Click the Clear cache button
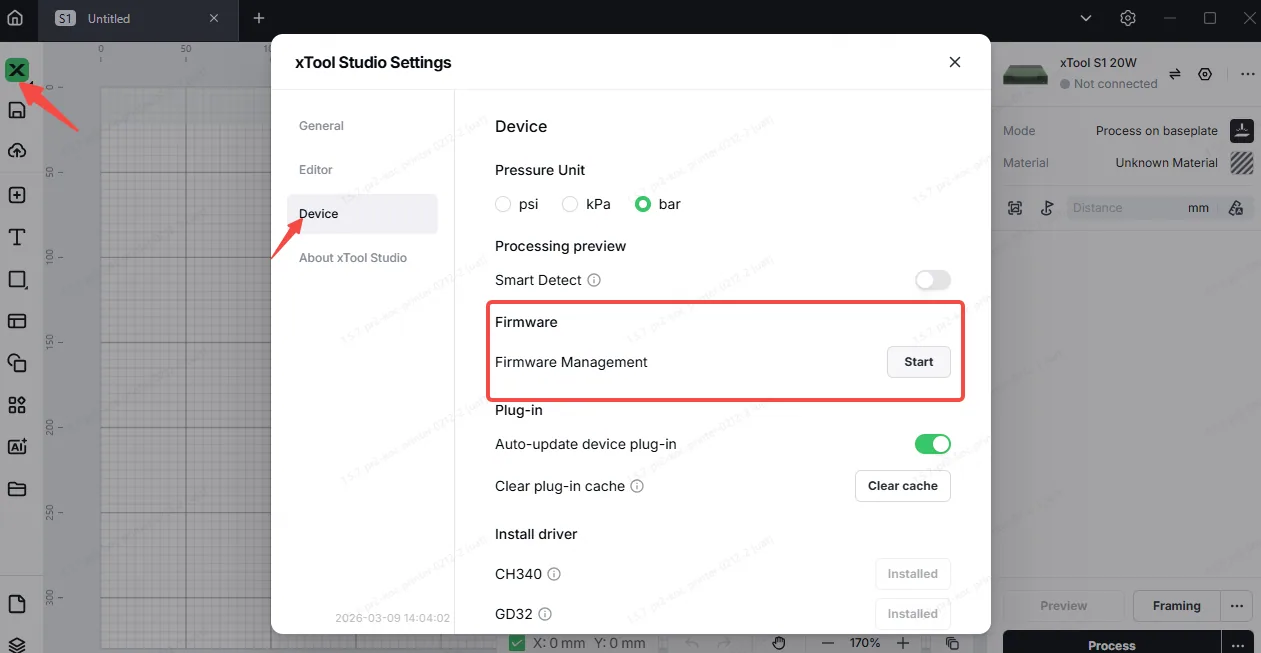The width and height of the screenshot is (1261, 653). (x=903, y=486)
